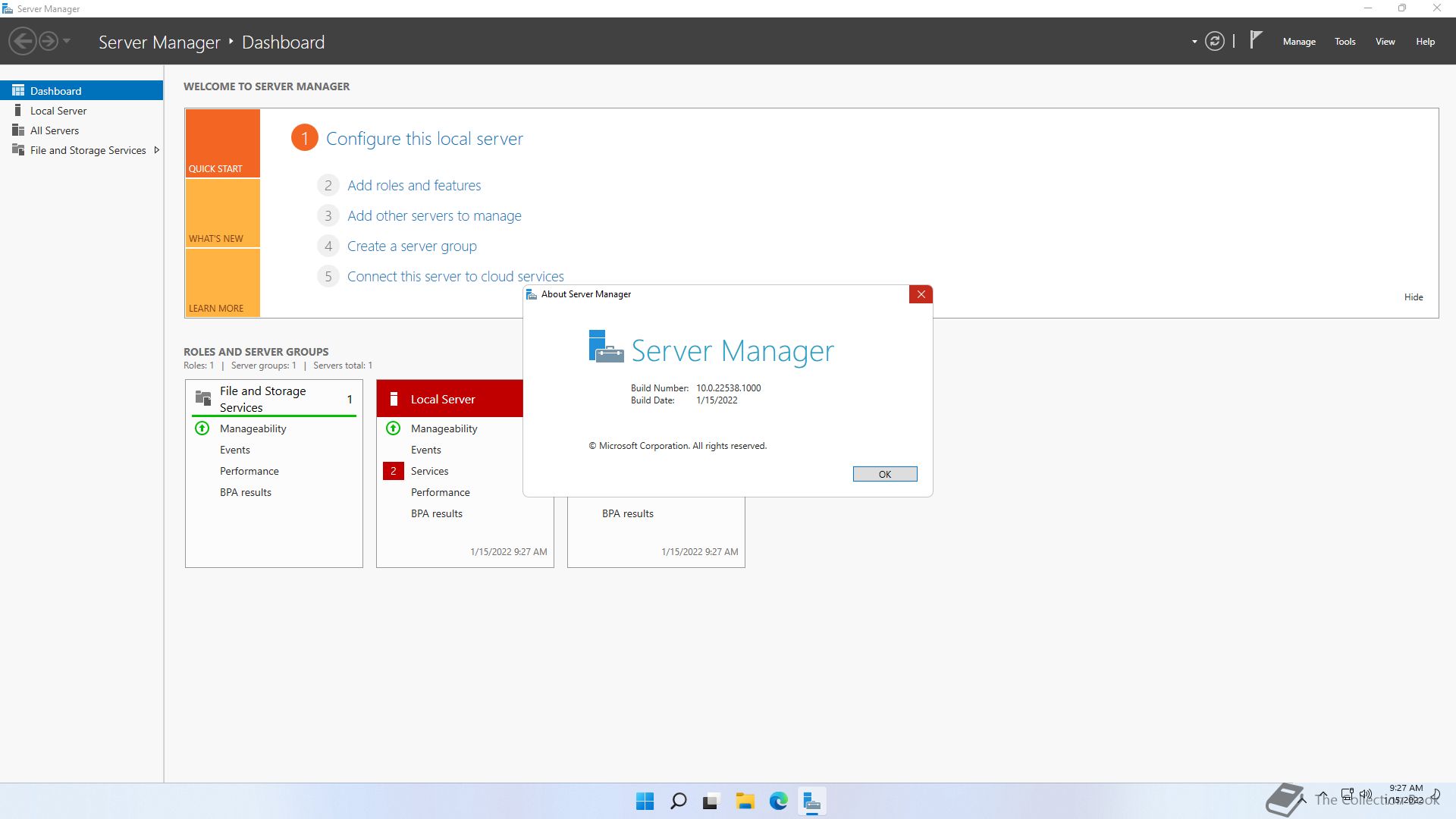Click the Refresh dashboard icon
Viewport: 1456px width, 819px height.
(1215, 41)
